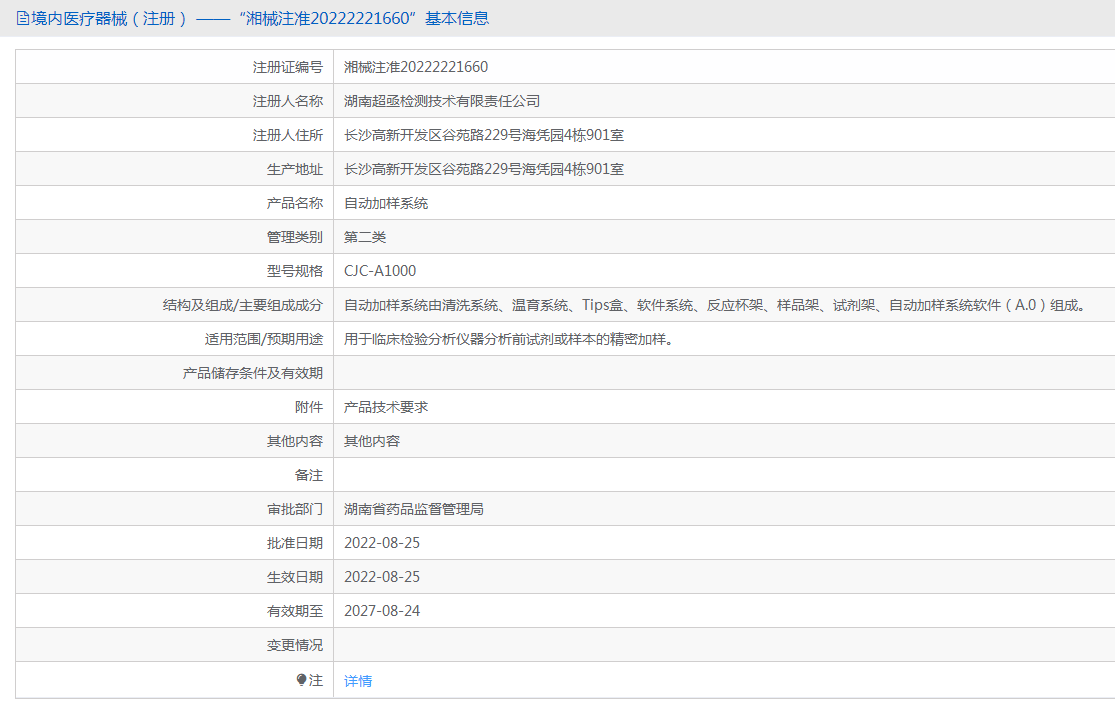The width and height of the screenshot is (1115, 704).
Task: Click the document icon in the page header
Action: (22, 18)
